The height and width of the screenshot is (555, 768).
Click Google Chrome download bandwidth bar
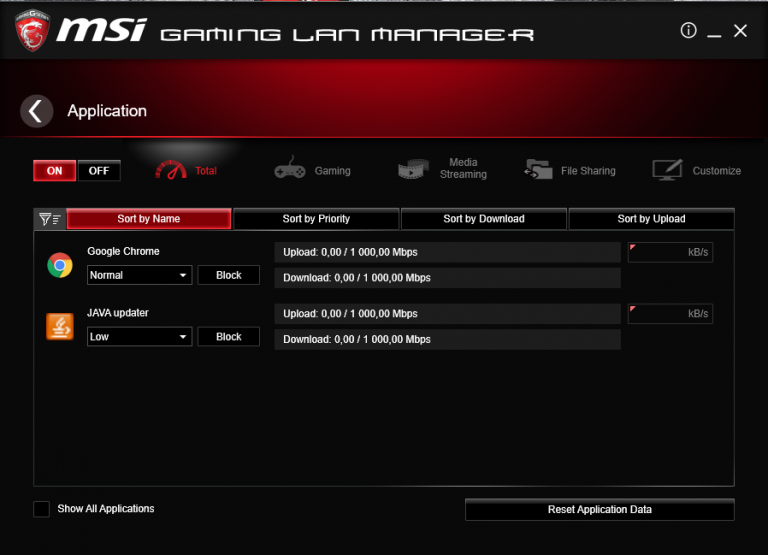(x=448, y=278)
